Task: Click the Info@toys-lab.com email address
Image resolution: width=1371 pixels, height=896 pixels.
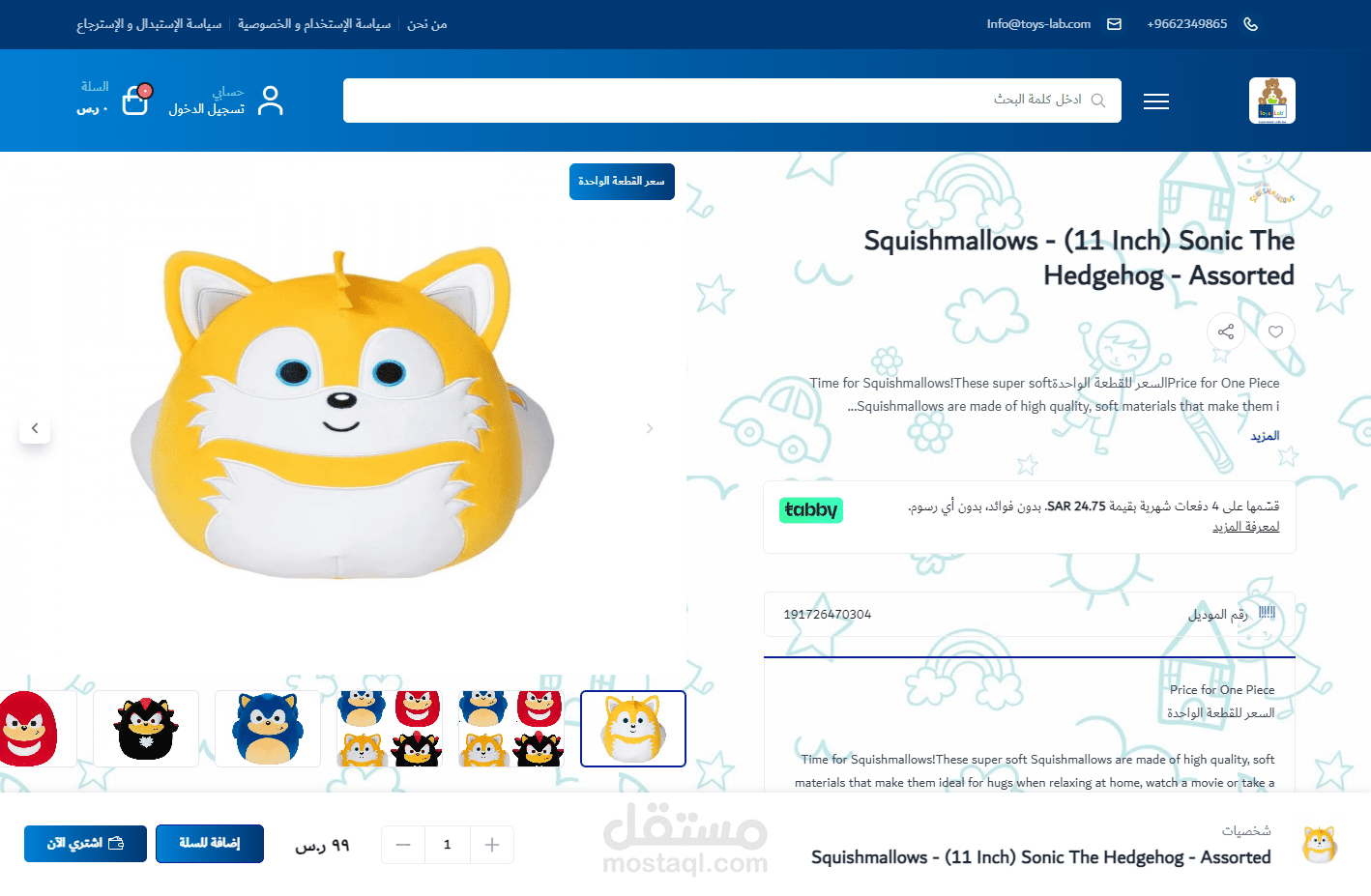Action: coord(1038,24)
